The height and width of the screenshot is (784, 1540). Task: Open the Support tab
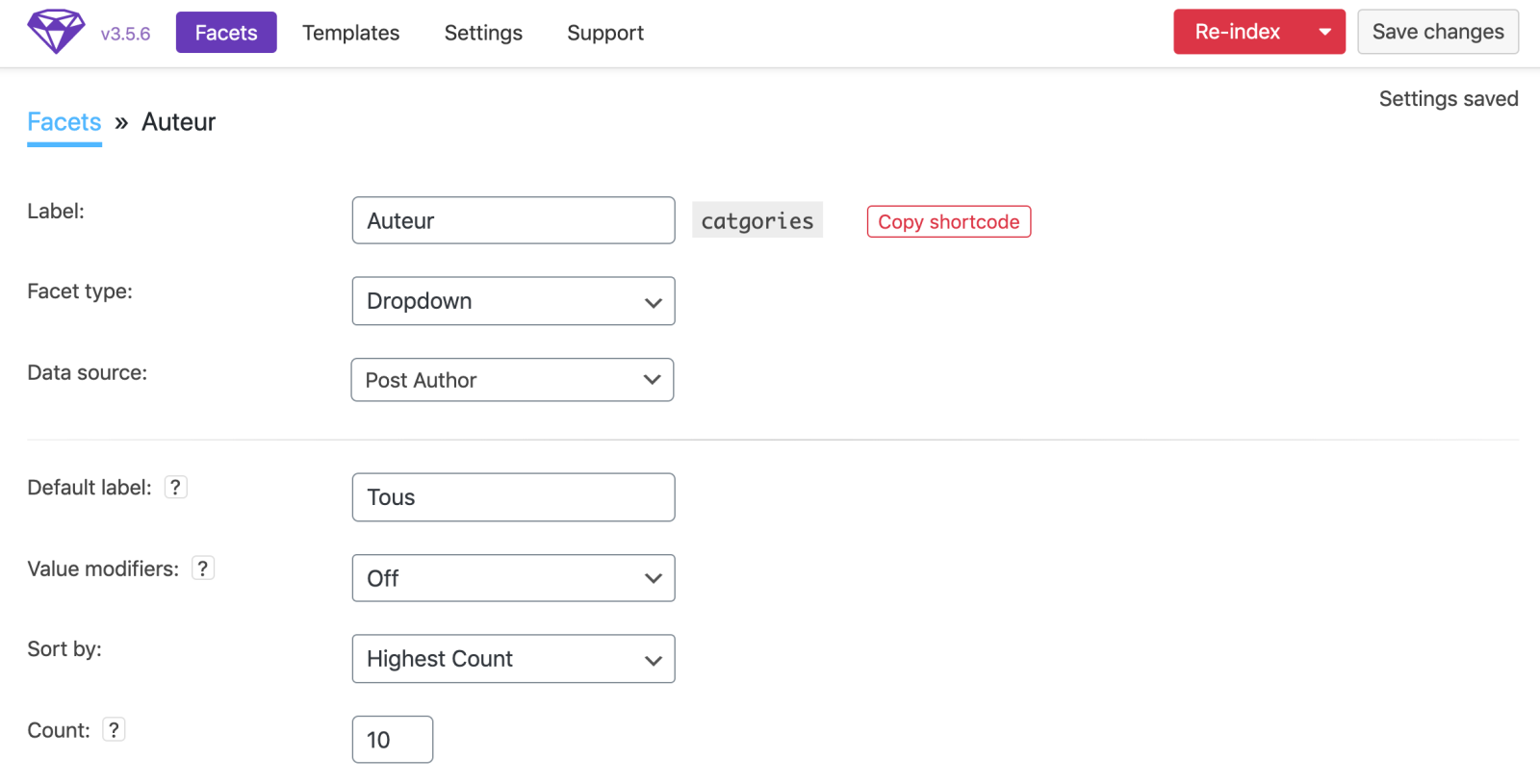click(605, 33)
